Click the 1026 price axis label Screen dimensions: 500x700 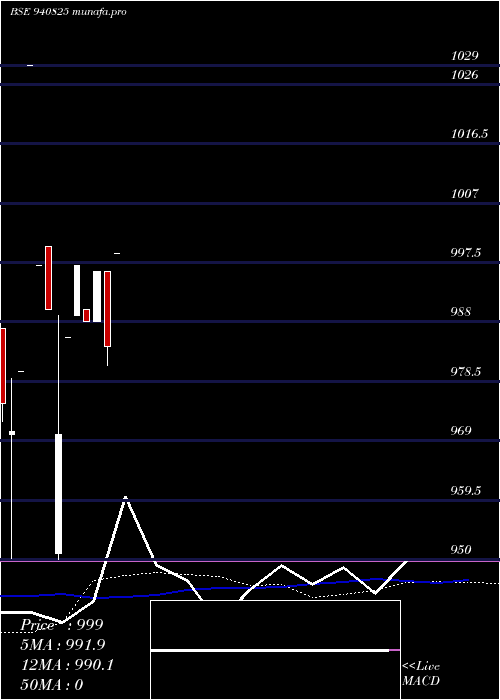click(464, 75)
